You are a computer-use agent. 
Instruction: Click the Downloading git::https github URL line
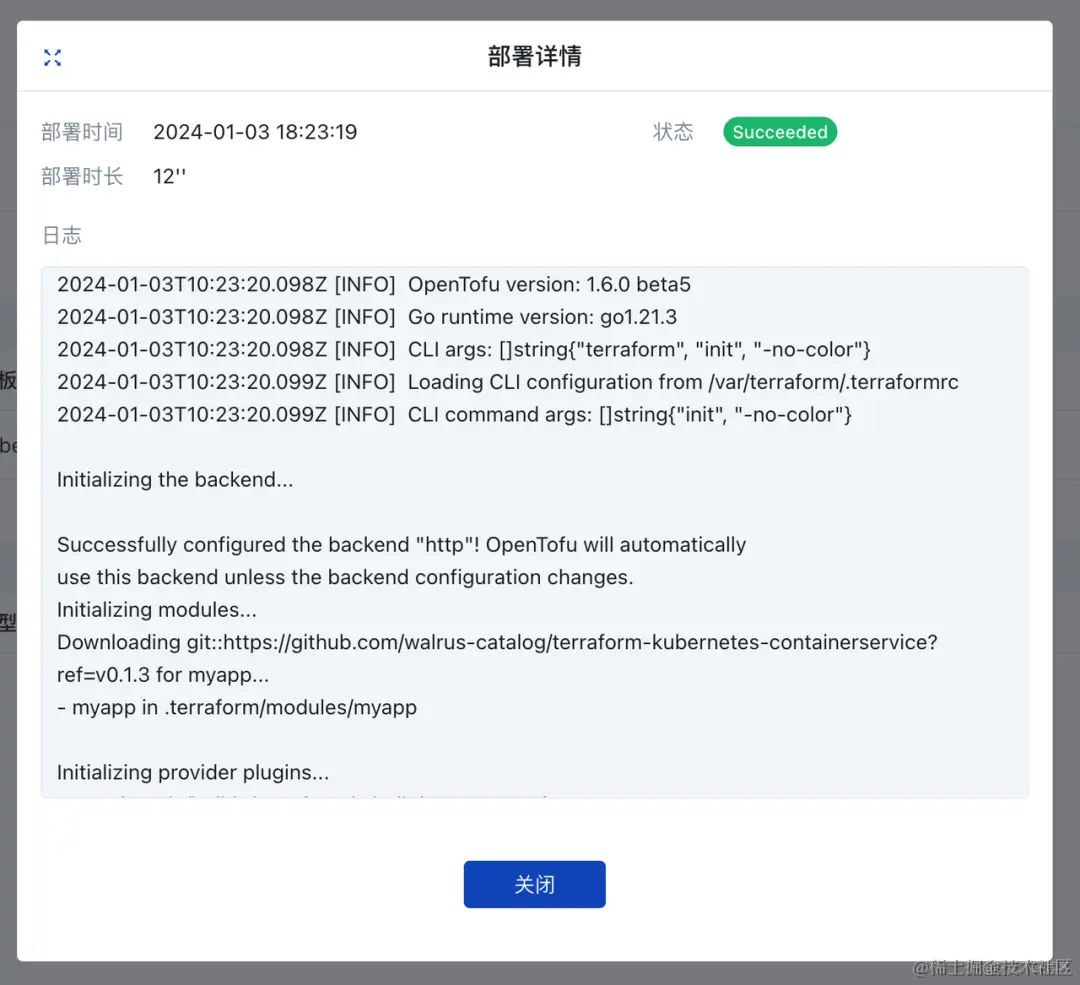497,642
